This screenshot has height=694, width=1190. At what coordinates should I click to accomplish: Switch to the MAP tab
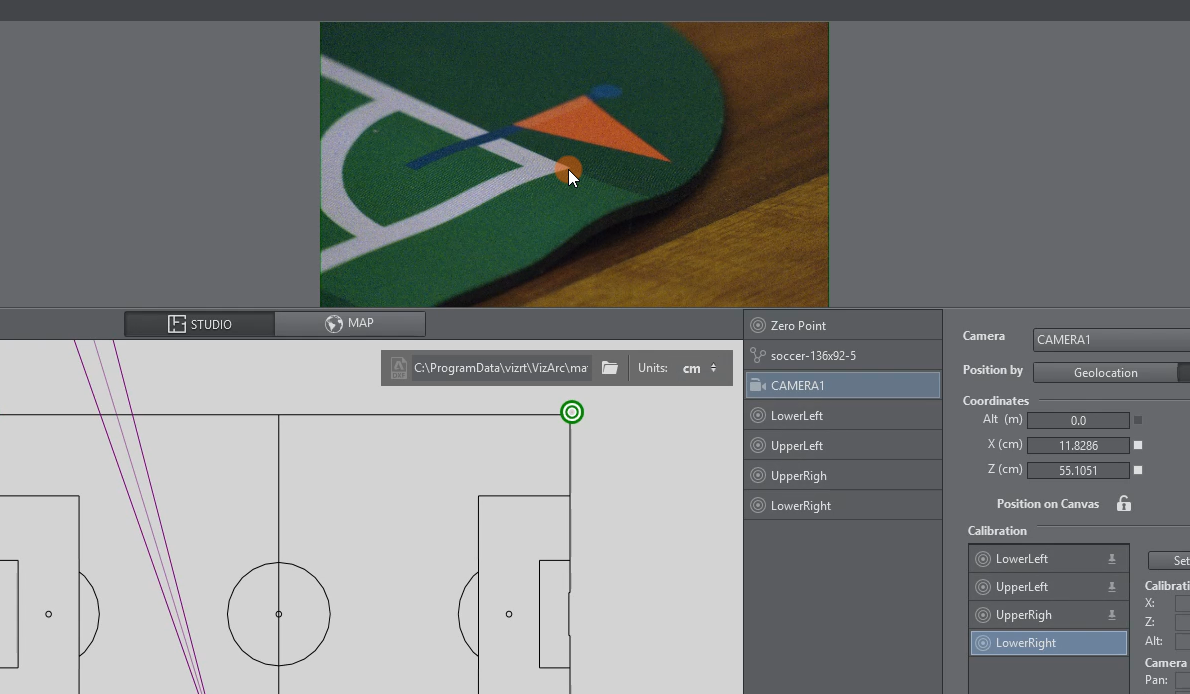tap(349, 324)
